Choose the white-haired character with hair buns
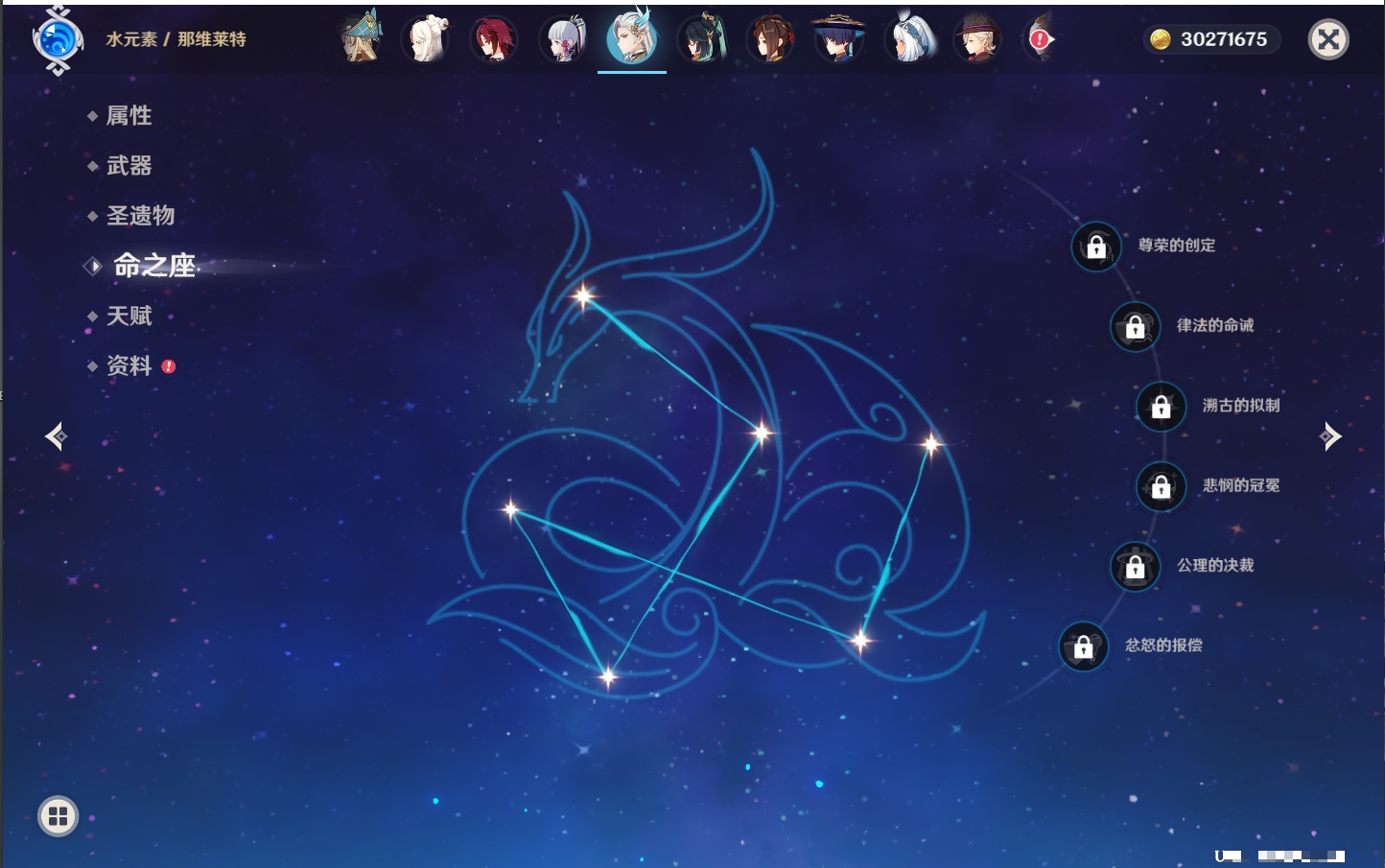Viewport: 1385px width, 868px height. coord(425,40)
